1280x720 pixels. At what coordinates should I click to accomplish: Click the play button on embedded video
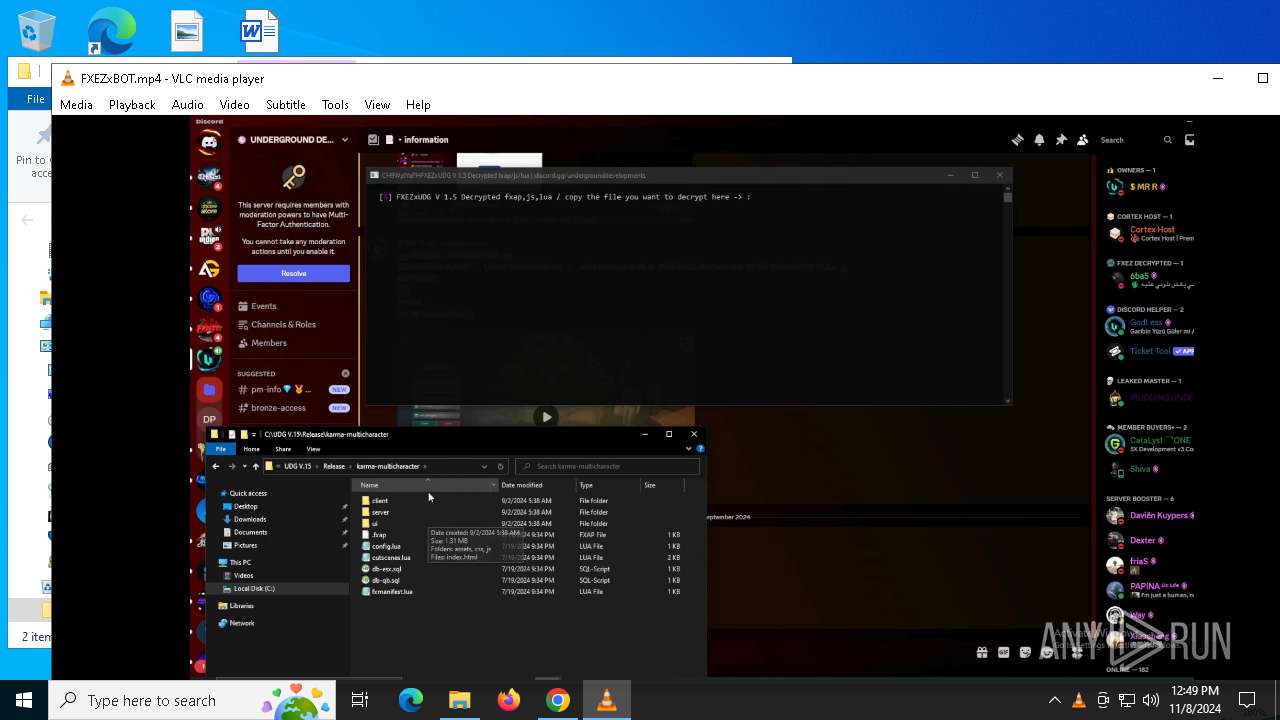click(x=546, y=417)
